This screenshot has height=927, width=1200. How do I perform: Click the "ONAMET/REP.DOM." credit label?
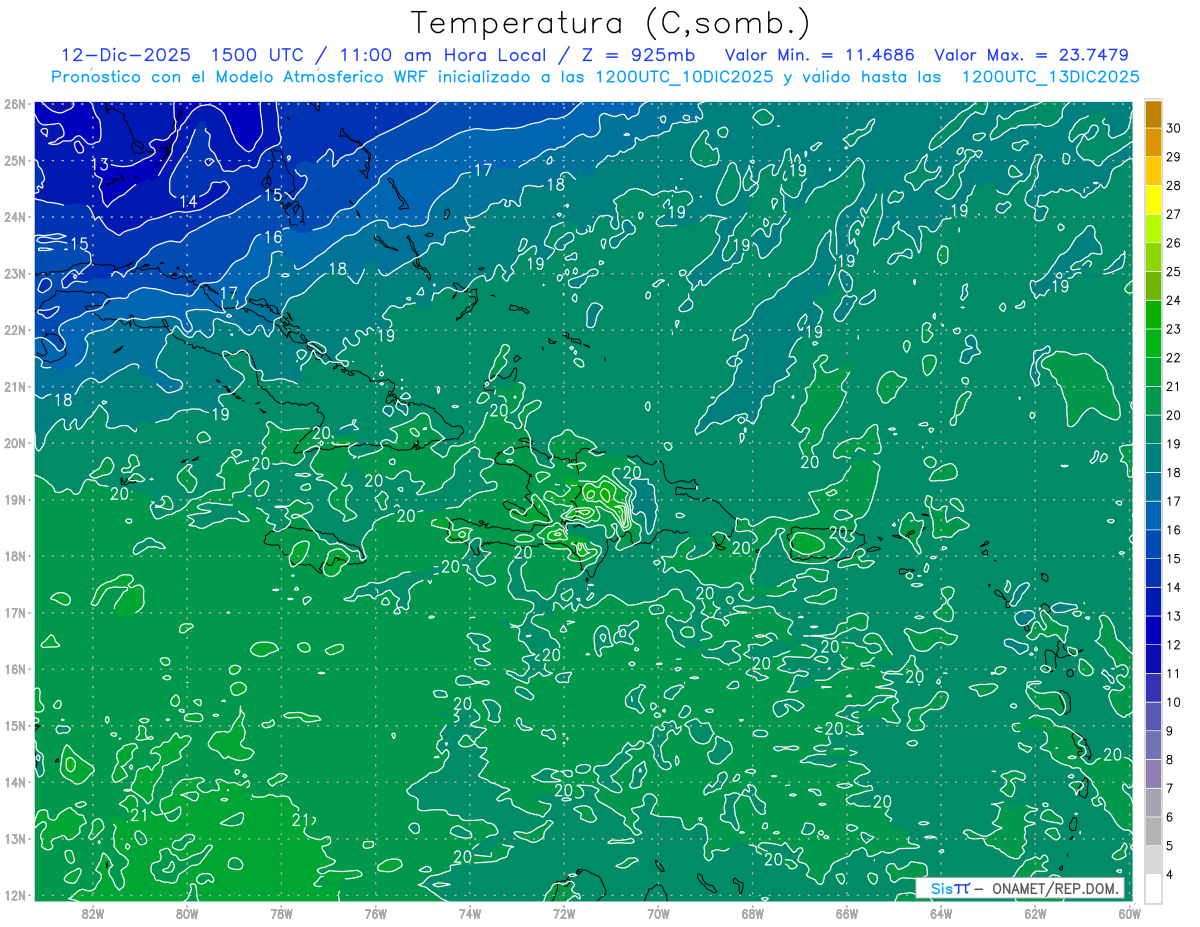pyautogui.click(x=1055, y=888)
